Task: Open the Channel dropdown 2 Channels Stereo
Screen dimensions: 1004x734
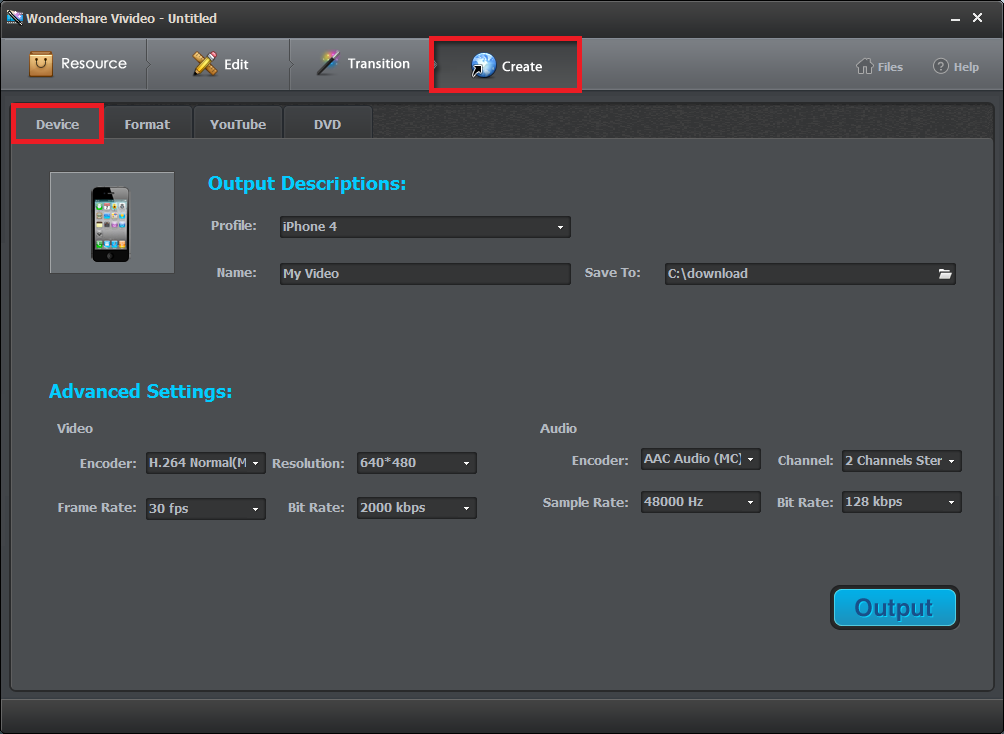Action: pos(902,461)
